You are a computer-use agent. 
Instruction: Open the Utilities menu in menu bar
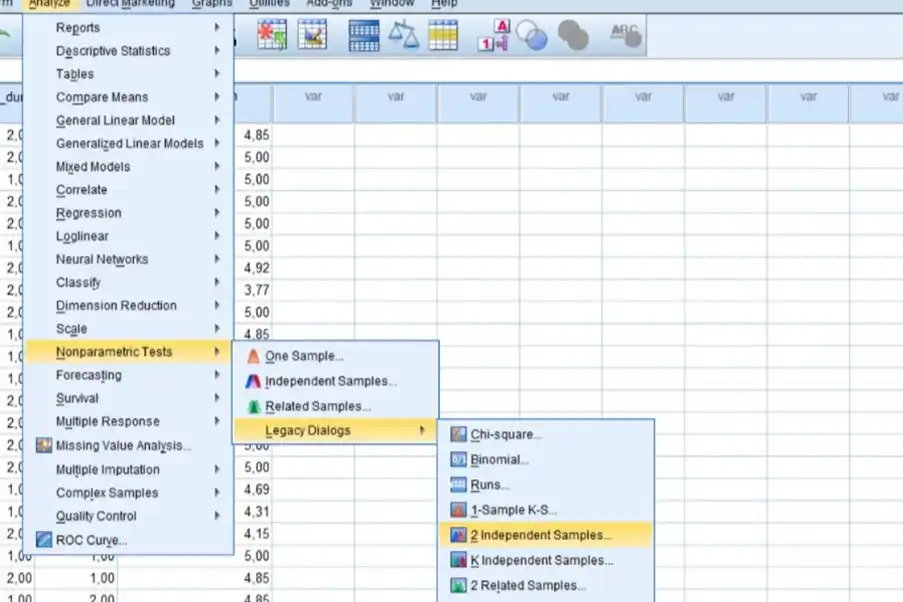point(269,3)
